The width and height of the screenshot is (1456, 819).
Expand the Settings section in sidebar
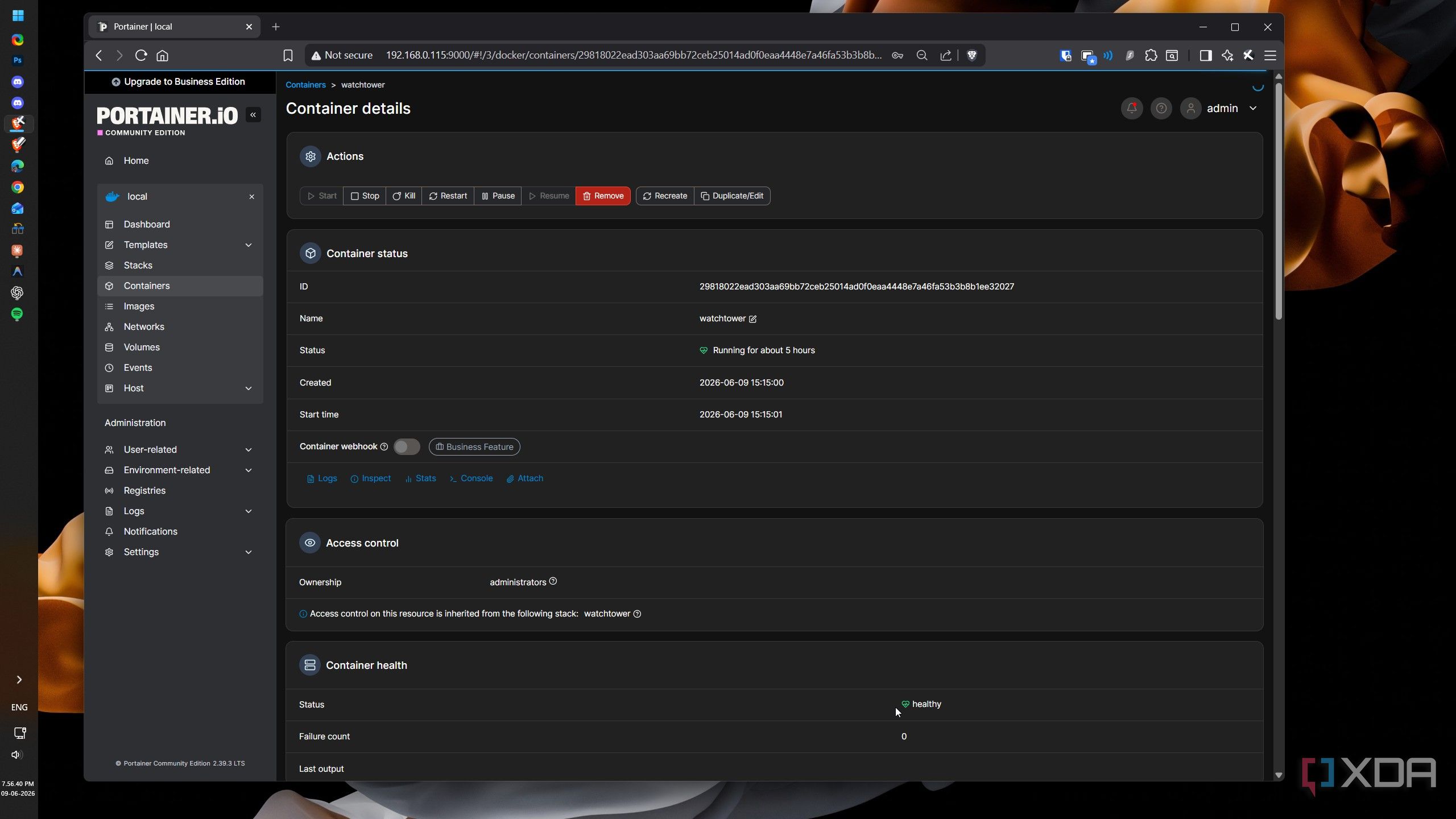click(180, 552)
